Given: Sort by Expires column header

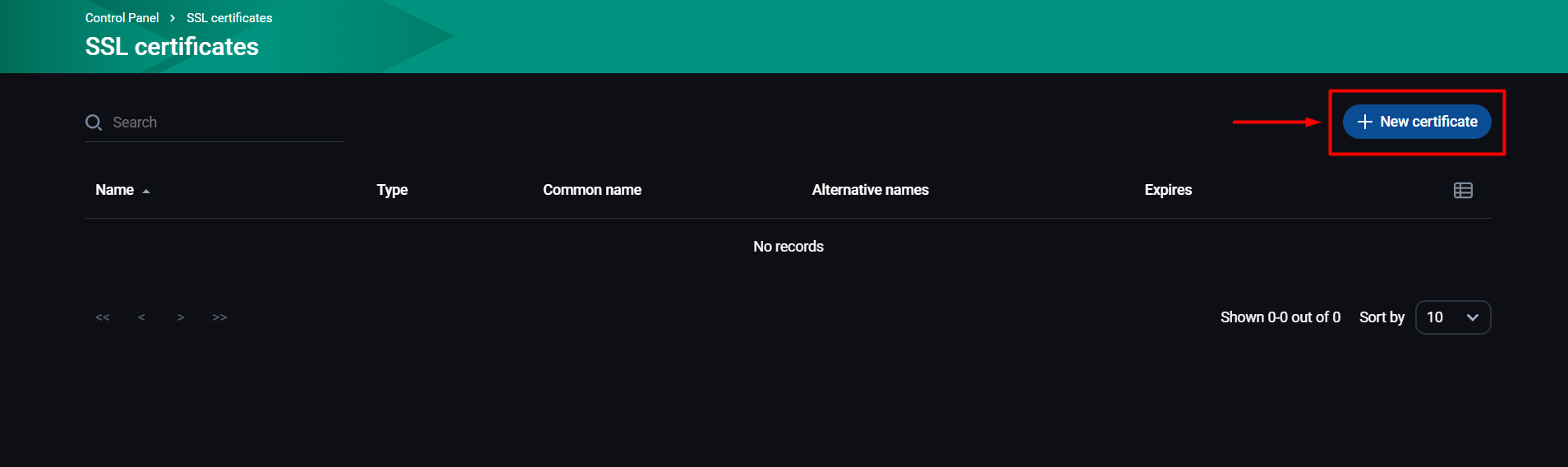Looking at the screenshot, I should pyautogui.click(x=1168, y=190).
